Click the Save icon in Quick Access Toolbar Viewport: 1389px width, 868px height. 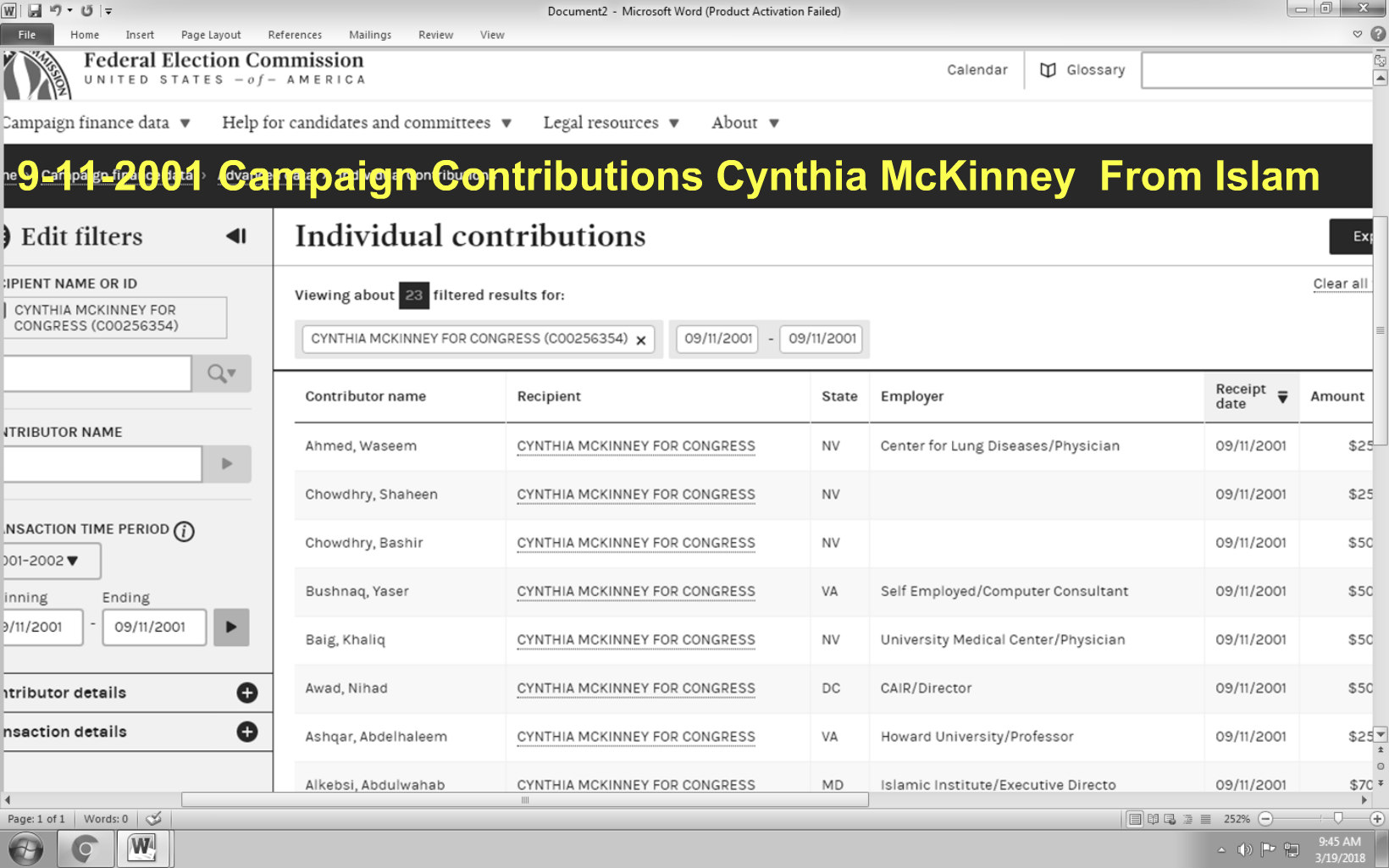(x=35, y=11)
